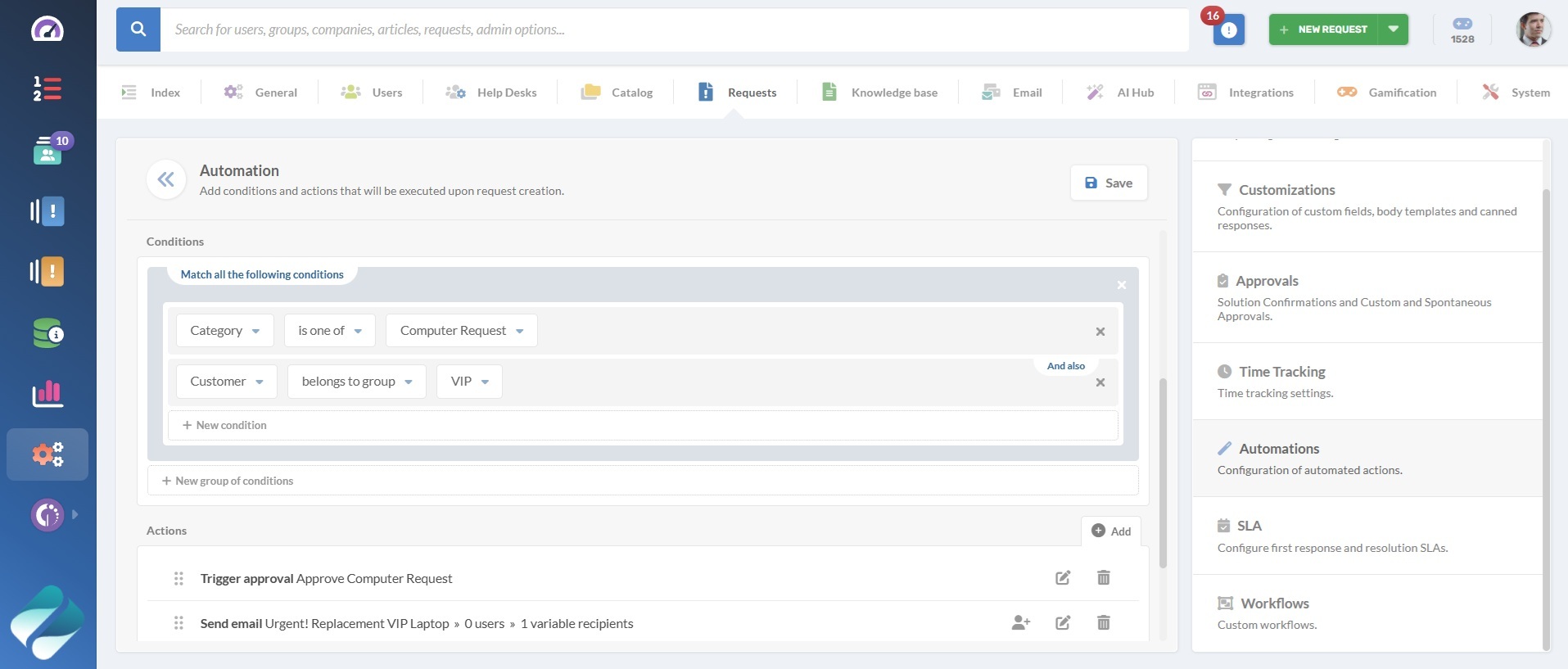Open the Category field dropdown
The height and width of the screenshot is (669, 1568).
click(x=224, y=331)
